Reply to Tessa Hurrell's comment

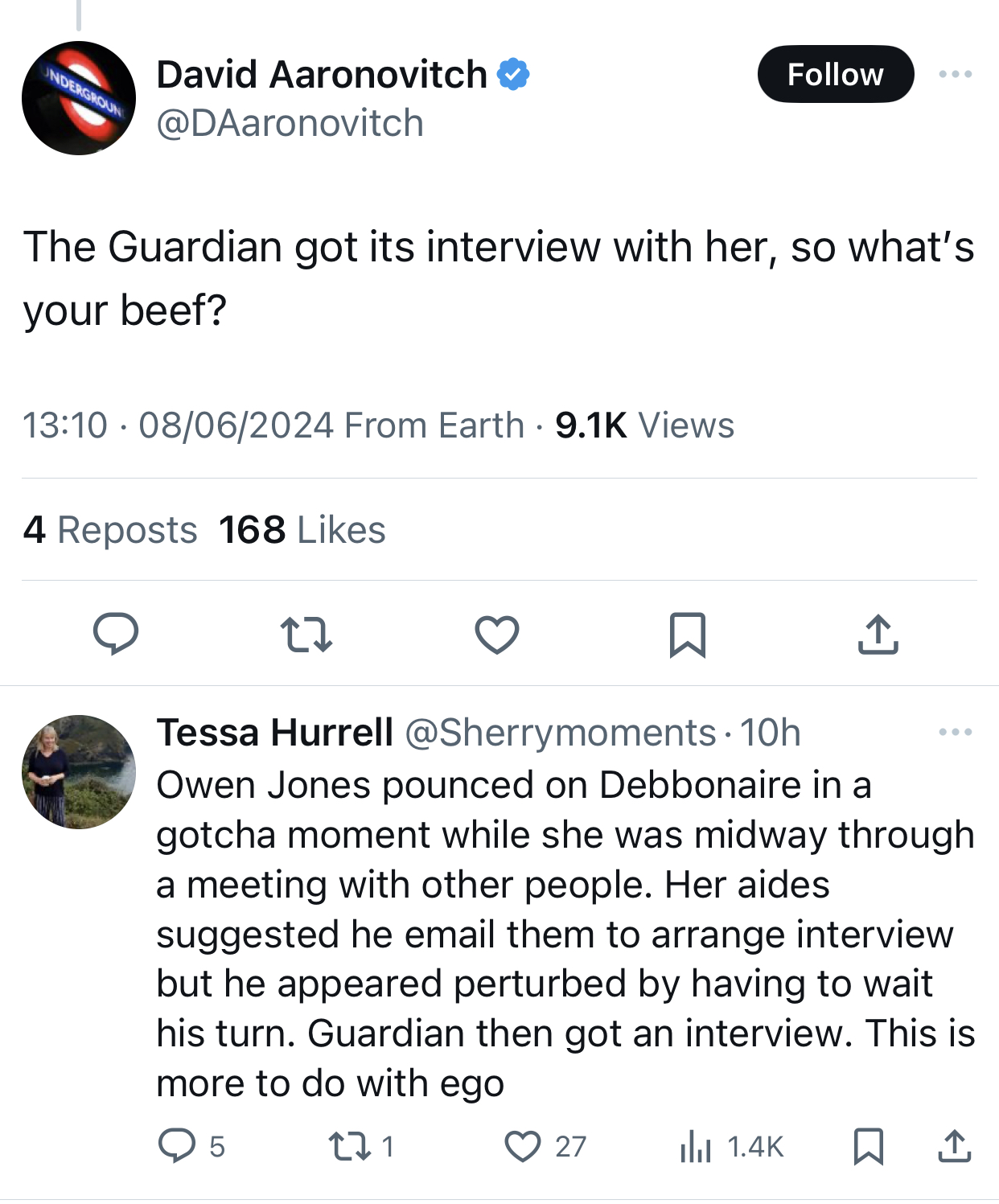point(177,1146)
